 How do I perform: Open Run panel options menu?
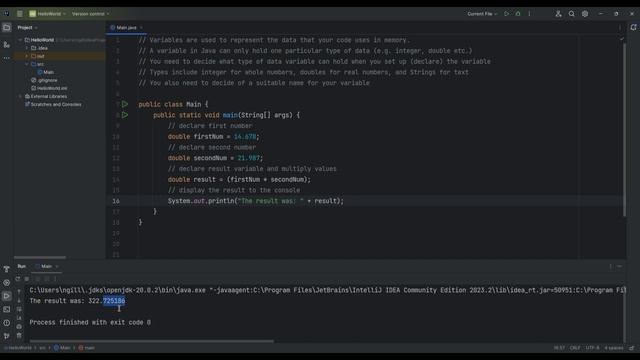coord(611,266)
